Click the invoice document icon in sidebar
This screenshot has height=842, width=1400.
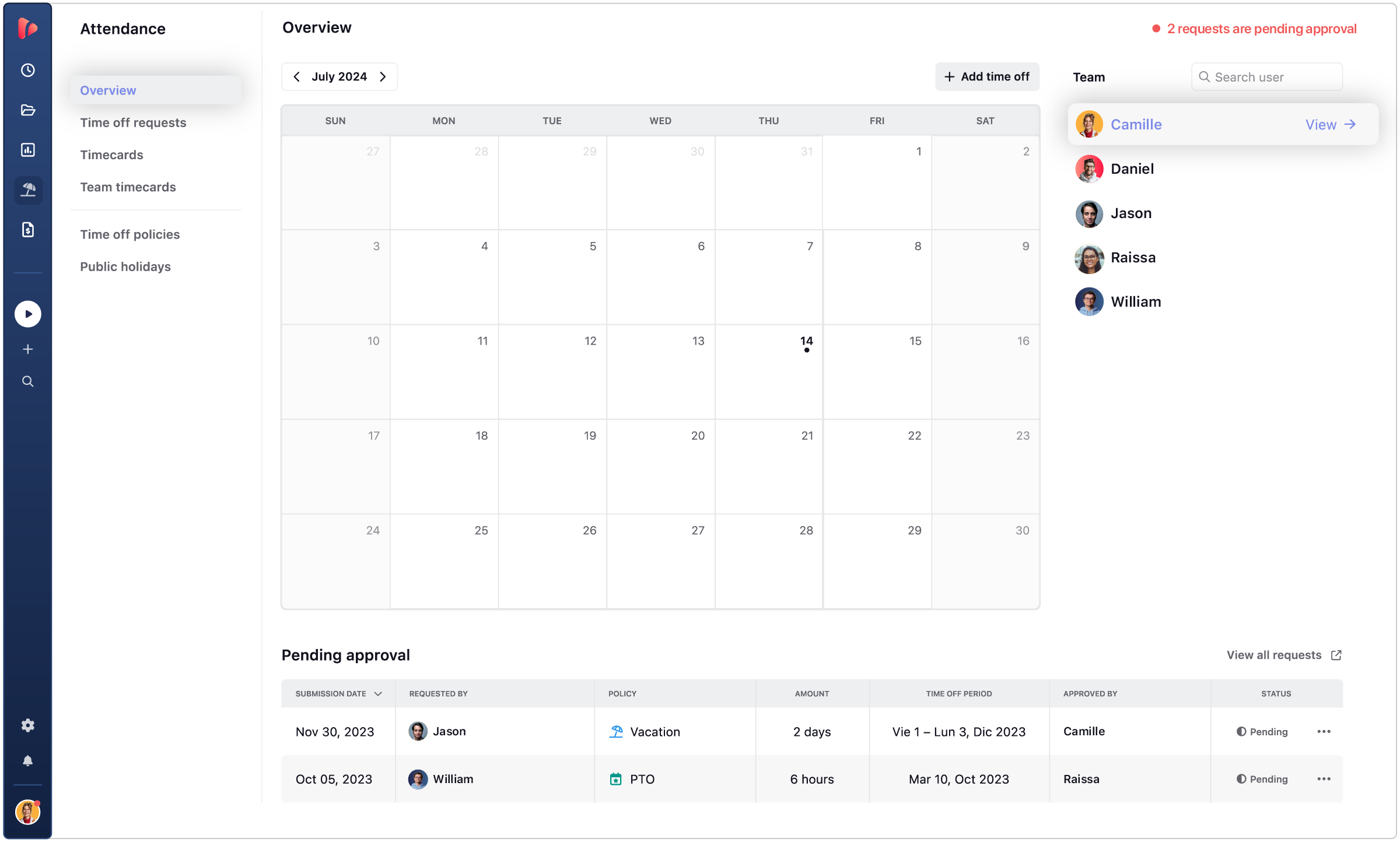click(x=28, y=230)
